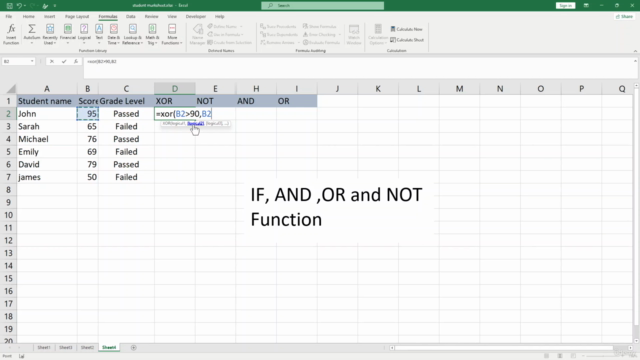640x360 pixels.
Task: Click the Share button
Action: click(x=624, y=16)
